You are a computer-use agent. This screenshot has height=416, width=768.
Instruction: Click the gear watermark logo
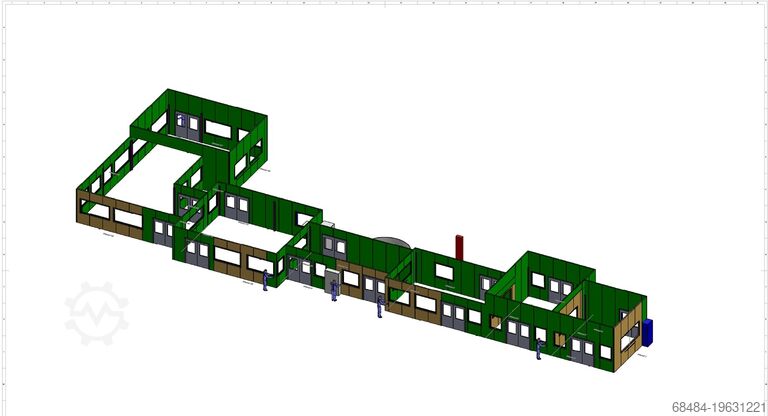click(97, 313)
